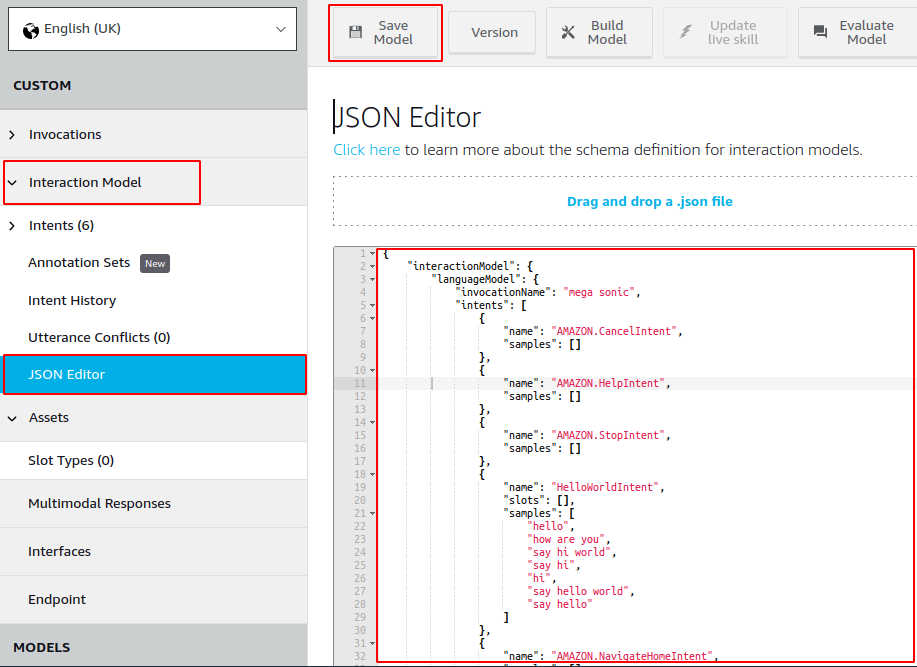
Task: Fold the samples array at line 21
Action: 373,513
